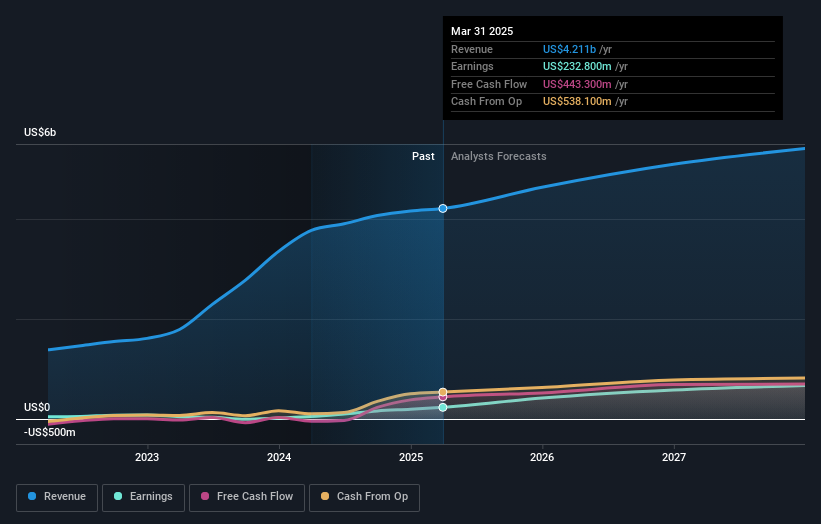The width and height of the screenshot is (821, 524).
Task: Click the -US$500m y-axis label
Action: coord(50,432)
